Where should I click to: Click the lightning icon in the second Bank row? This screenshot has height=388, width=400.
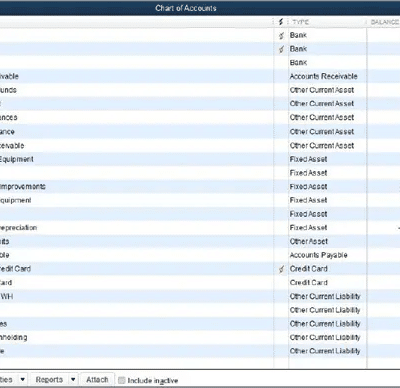281,49
